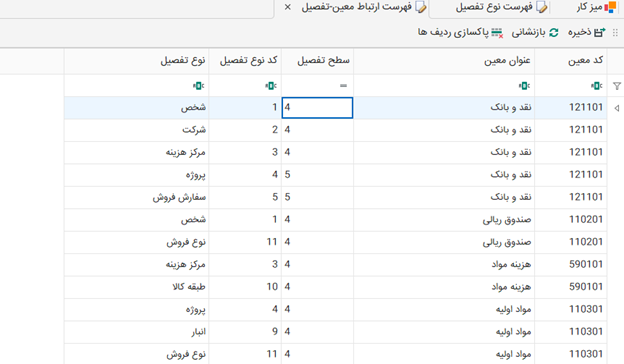
Task: Click the active سطح تفصیل edit cell in شخص row
Action: coord(317,108)
